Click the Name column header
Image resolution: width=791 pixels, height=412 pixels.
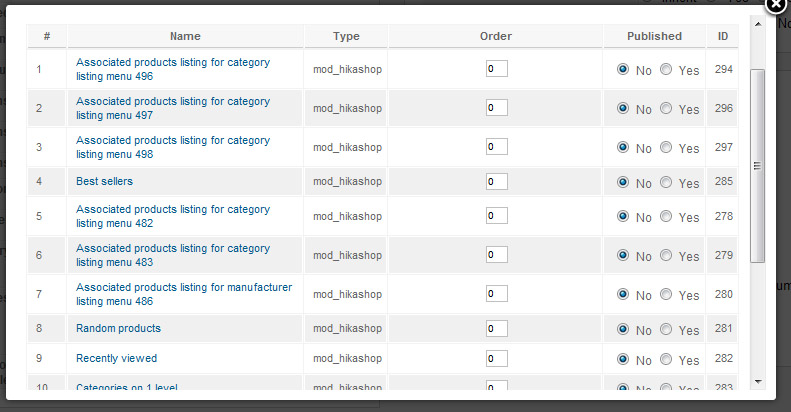185,36
